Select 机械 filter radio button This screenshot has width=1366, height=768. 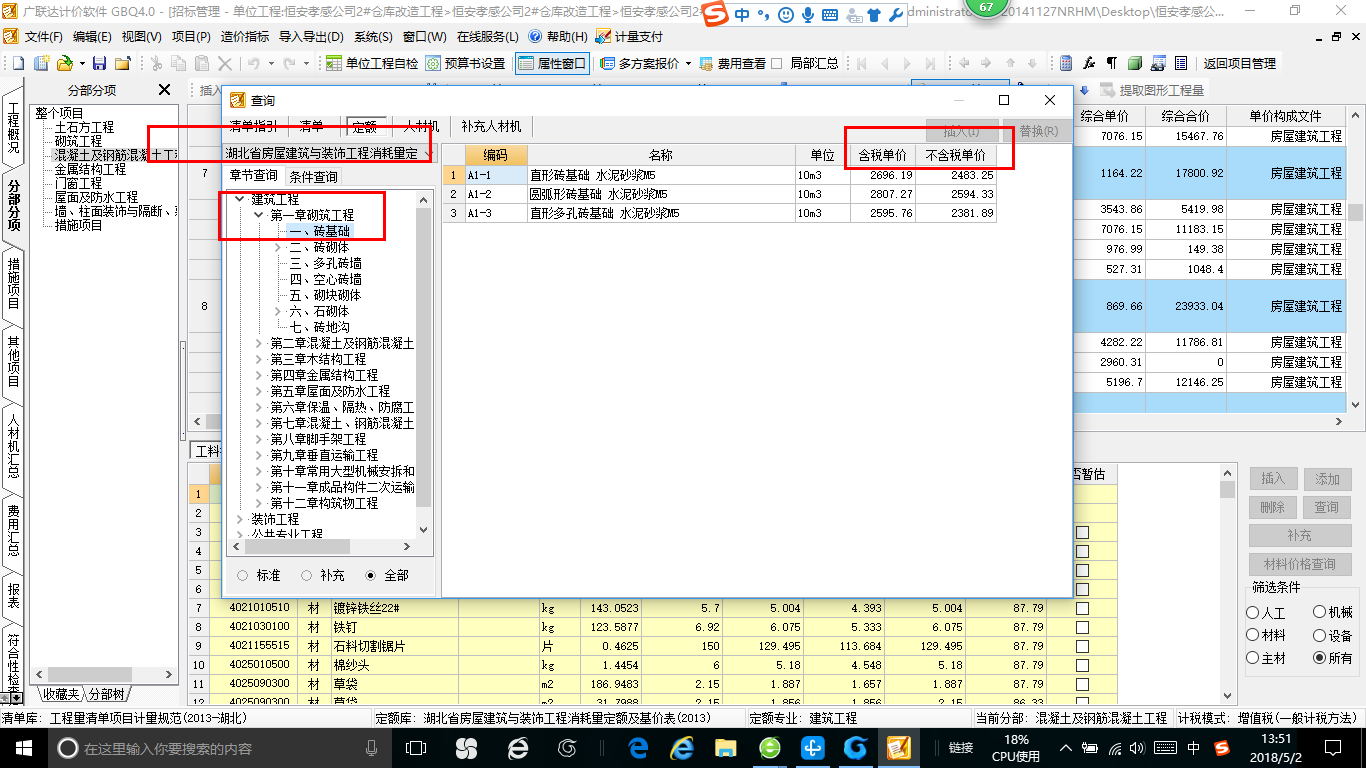1320,612
